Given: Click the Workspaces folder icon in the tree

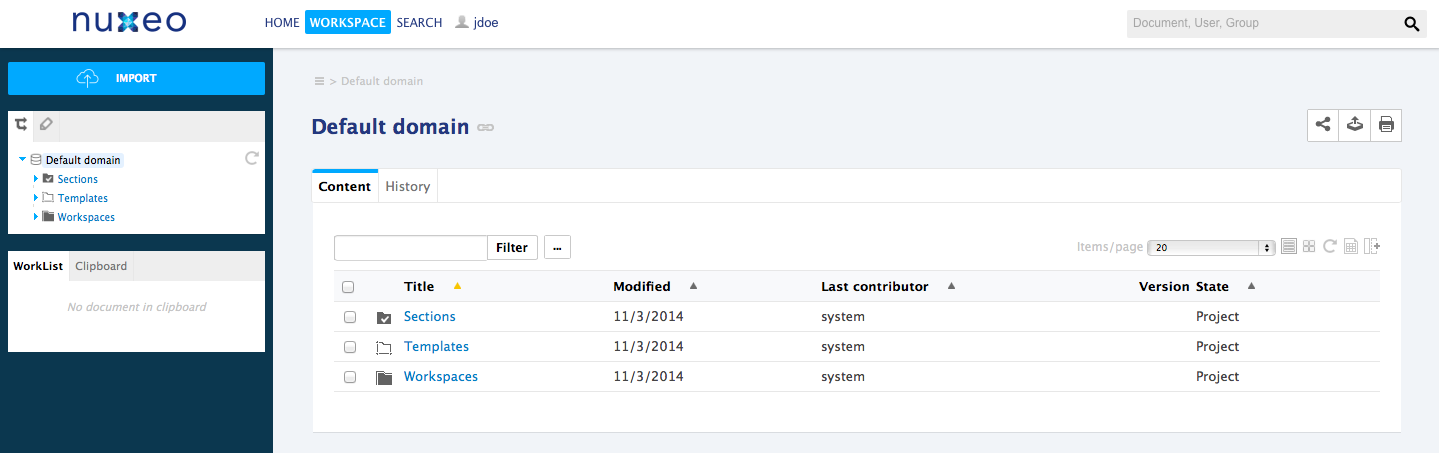Looking at the screenshot, I should [x=48, y=216].
